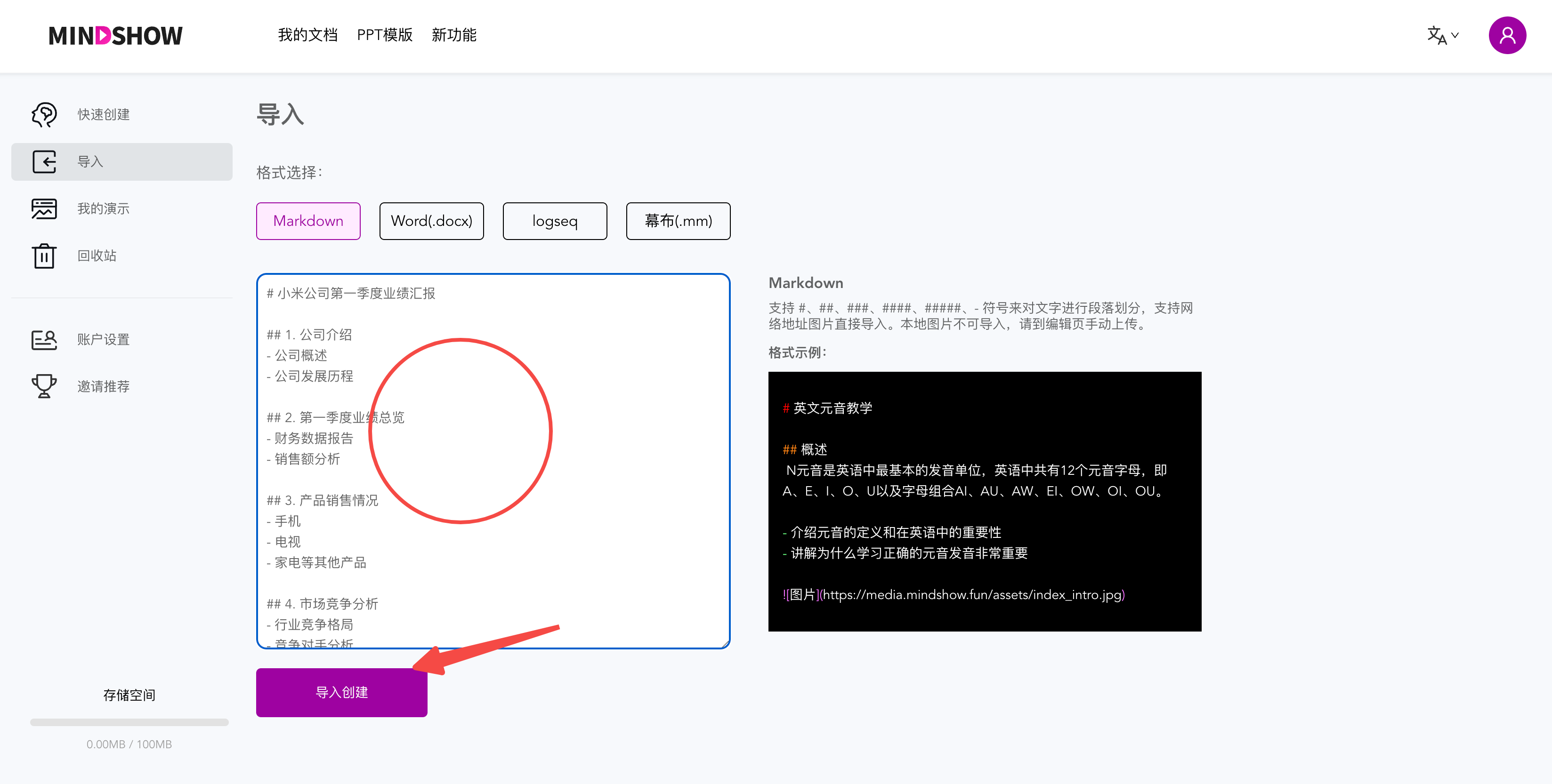
Task: Click the '- 手机' line
Action: [283, 521]
